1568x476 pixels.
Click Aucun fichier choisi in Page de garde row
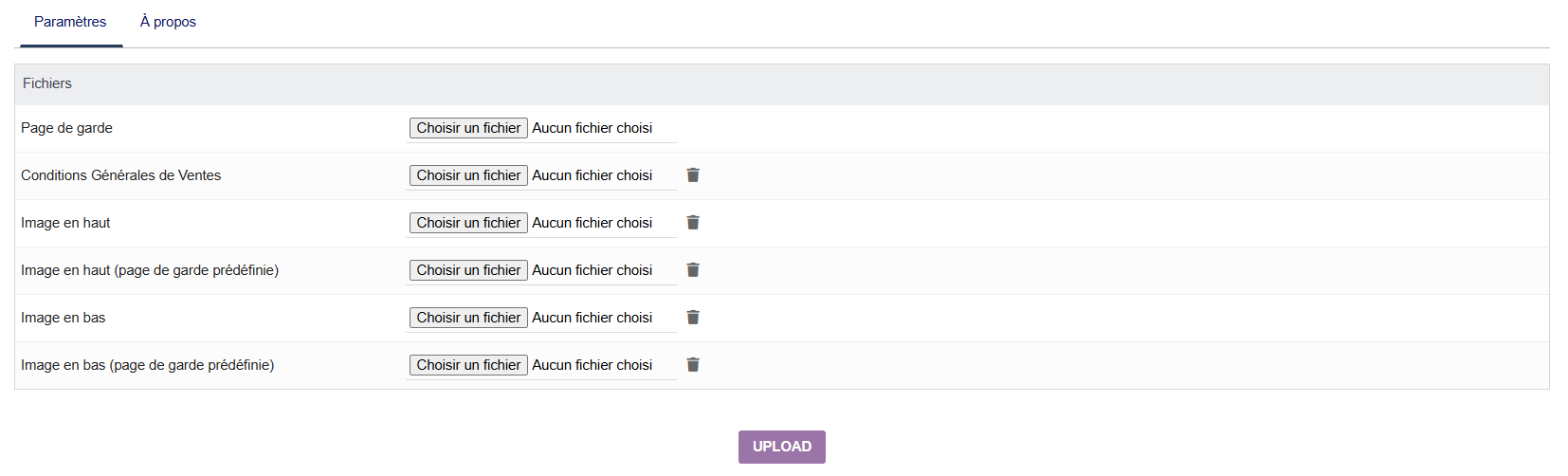click(592, 128)
